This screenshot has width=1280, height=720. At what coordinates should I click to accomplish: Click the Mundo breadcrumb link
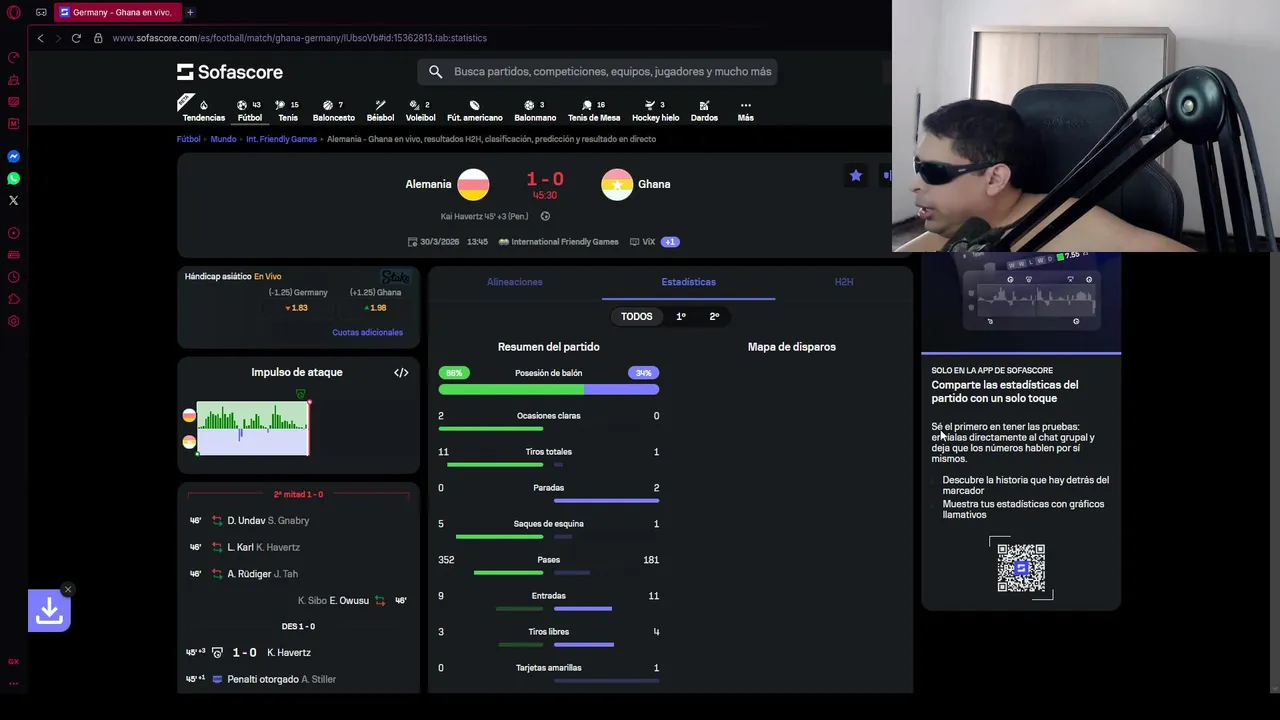click(223, 139)
